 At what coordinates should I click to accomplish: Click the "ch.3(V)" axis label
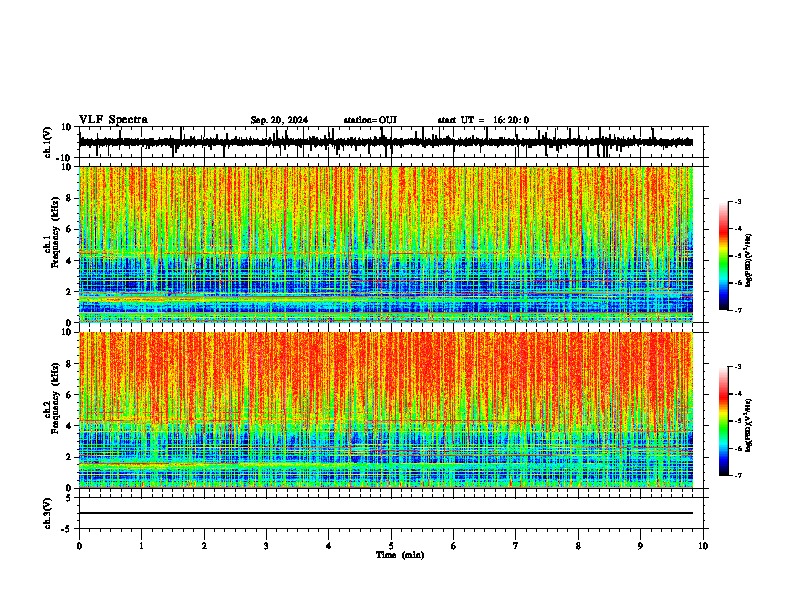[48, 514]
